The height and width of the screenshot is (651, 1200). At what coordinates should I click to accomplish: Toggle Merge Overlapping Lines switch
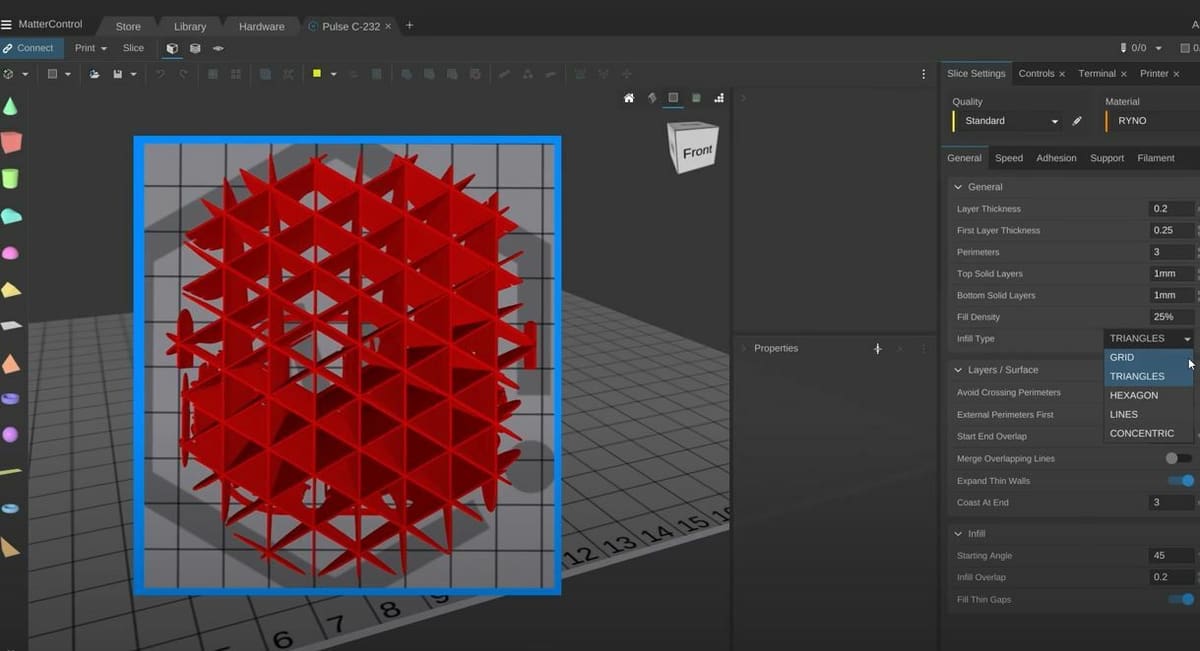1178,458
